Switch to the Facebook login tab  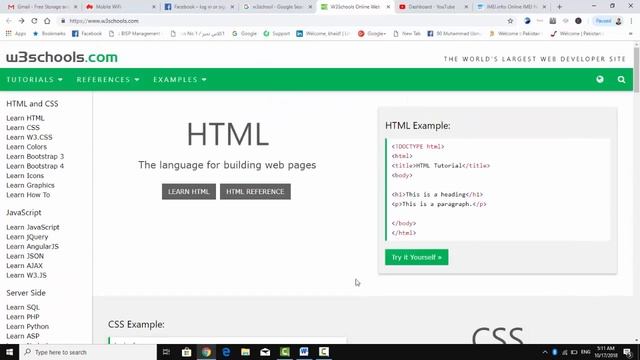199,7
